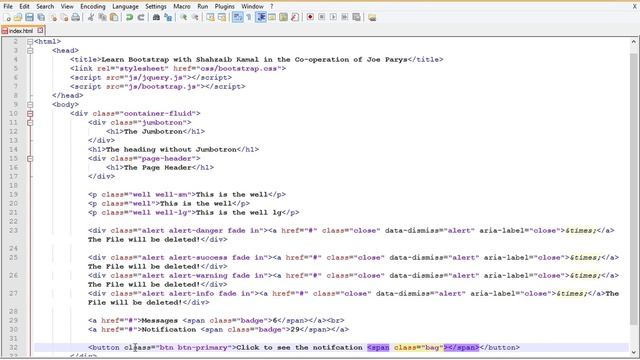Toggle Synchronize Vertical Scrolling toolbar button
The image size is (640, 360).
[x=210, y=17]
